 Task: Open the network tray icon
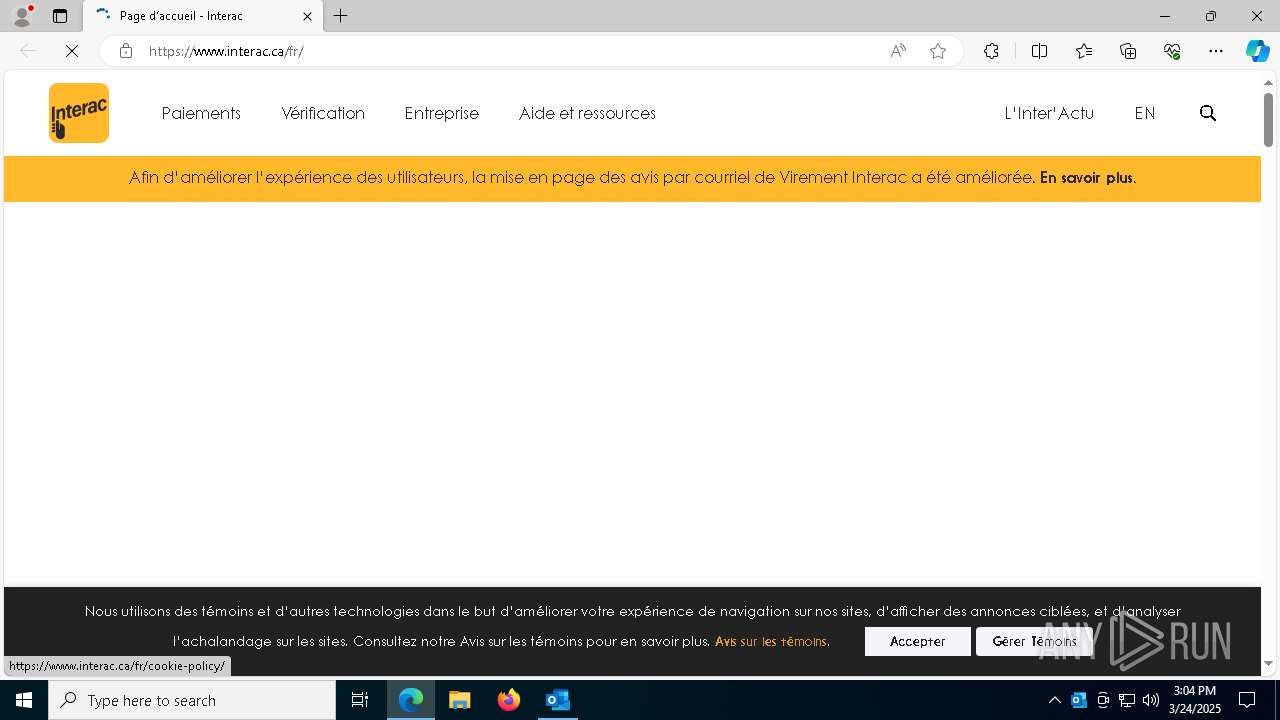point(1127,700)
